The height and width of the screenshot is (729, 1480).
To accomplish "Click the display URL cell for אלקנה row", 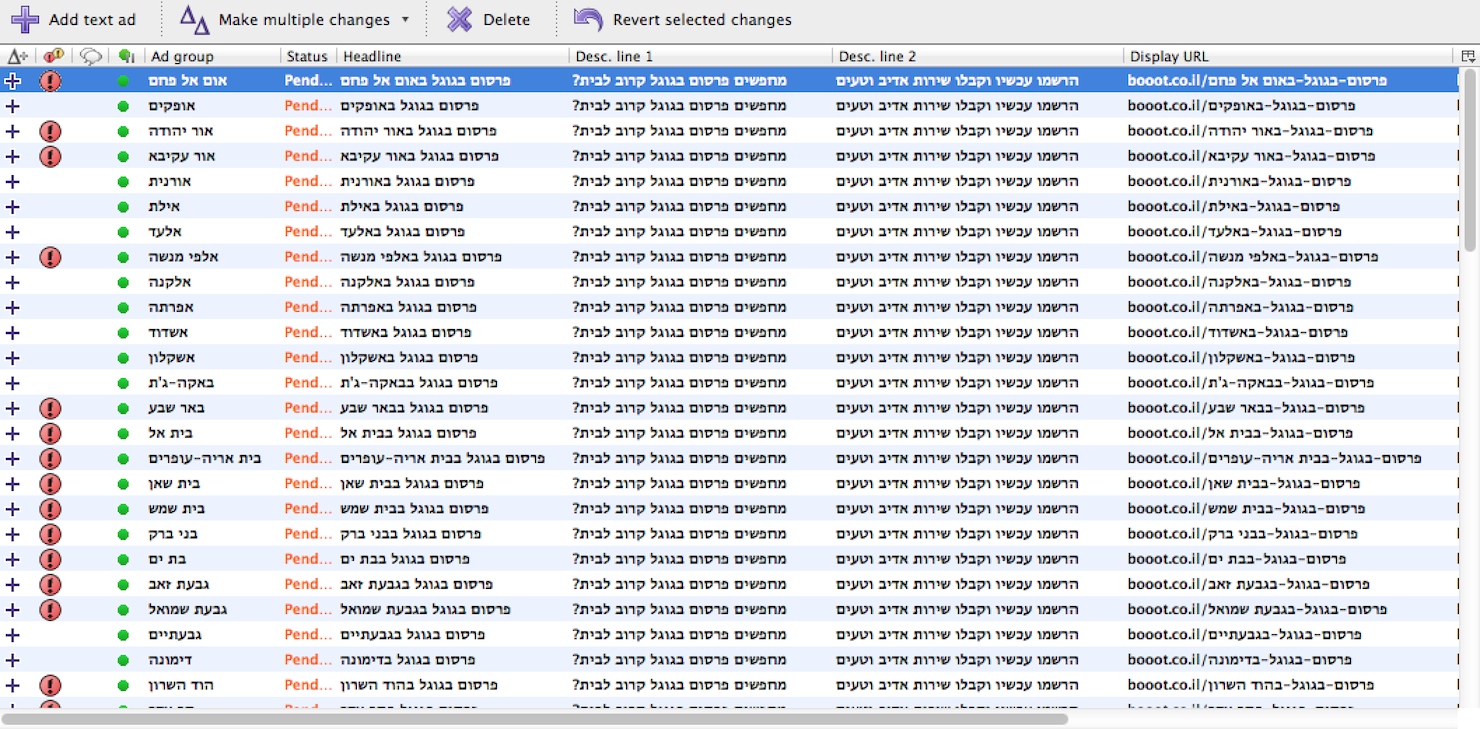I will [1240, 282].
